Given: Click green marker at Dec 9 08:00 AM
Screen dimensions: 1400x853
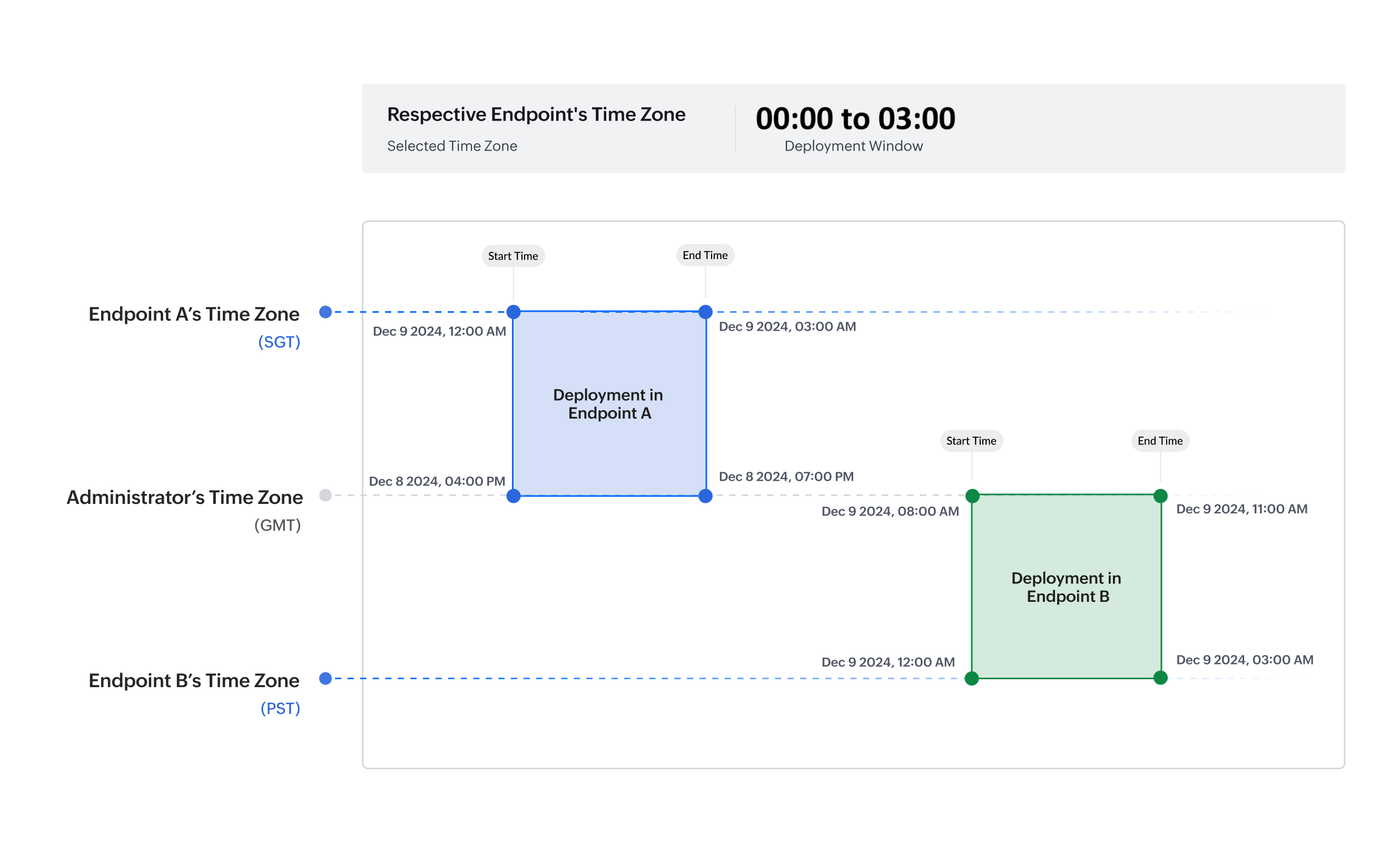Looking at the screenshot, I should (x=972, y=496).
